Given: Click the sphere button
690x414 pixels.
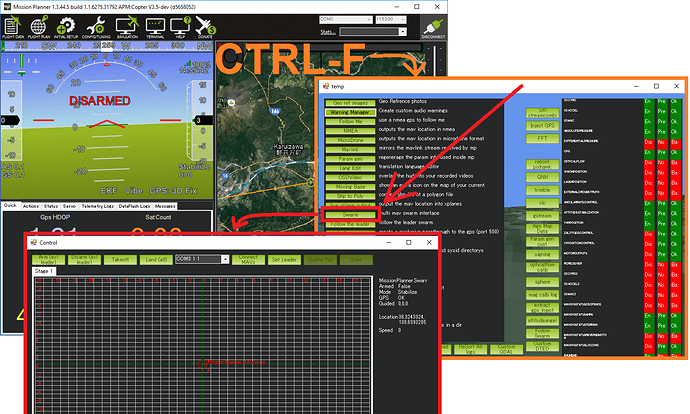Looking at the screenshot, I should [542, 282].
